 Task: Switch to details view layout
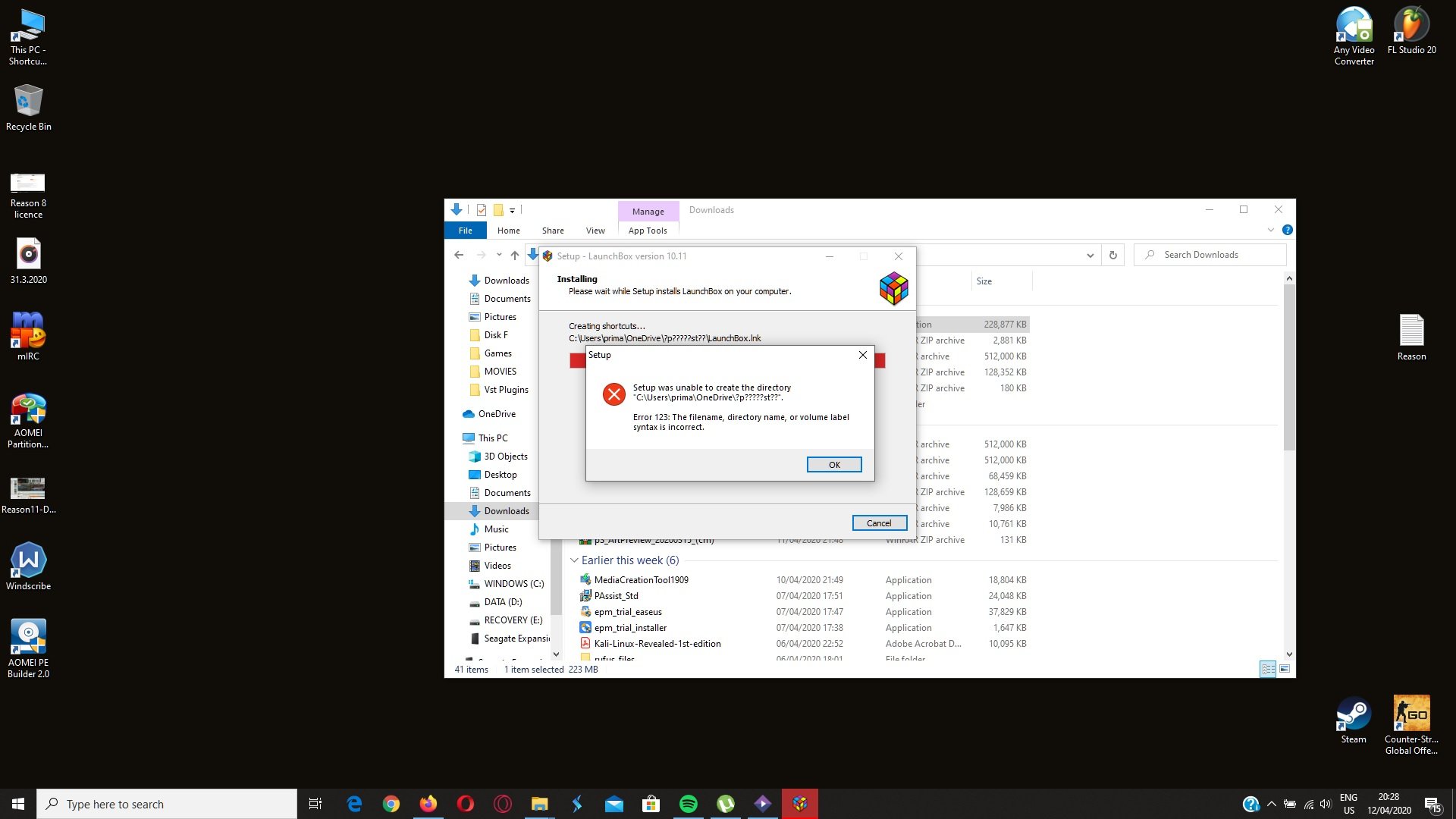(x=1268, y=669)
